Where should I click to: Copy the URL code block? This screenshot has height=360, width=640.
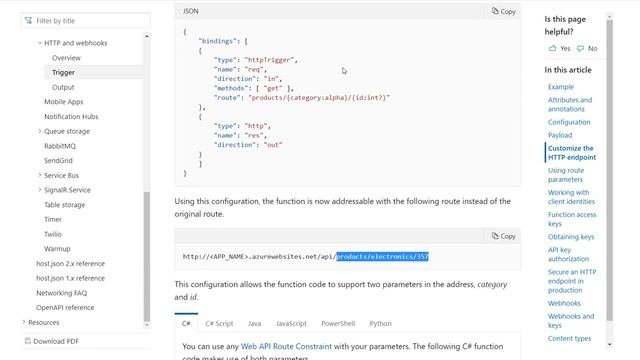[503, 236]
